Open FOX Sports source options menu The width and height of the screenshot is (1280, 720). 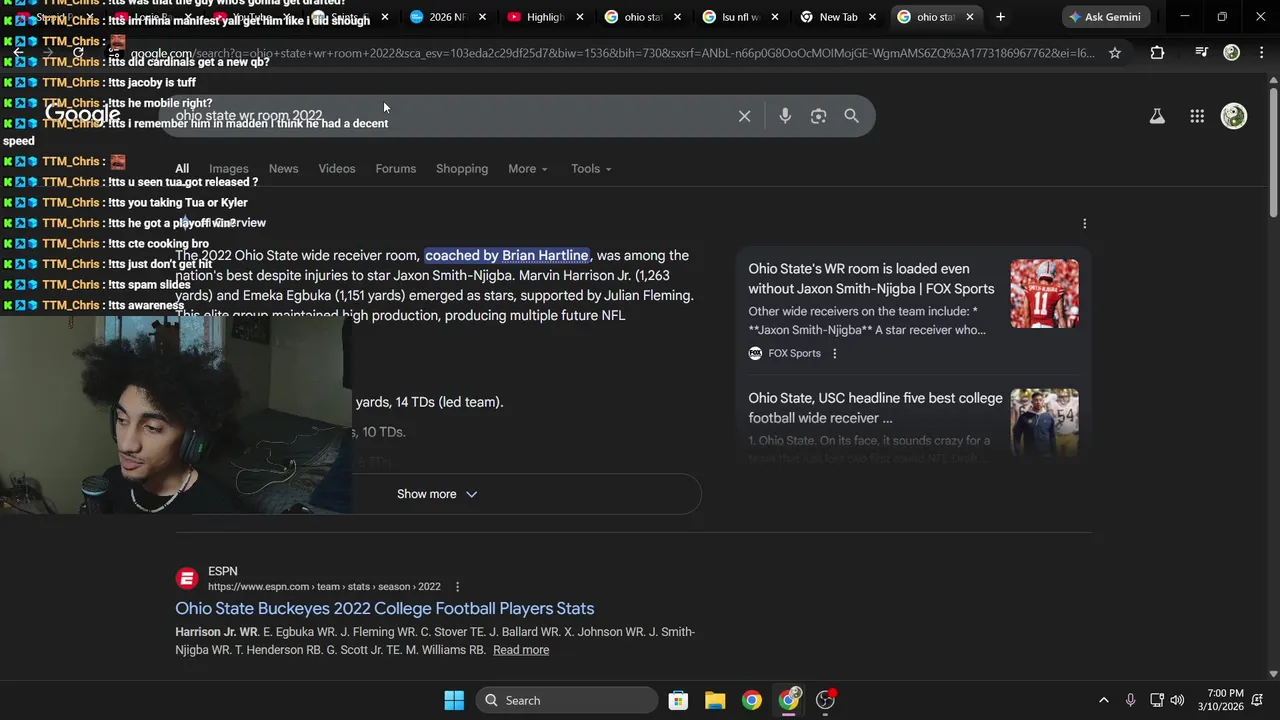point(835,353)
